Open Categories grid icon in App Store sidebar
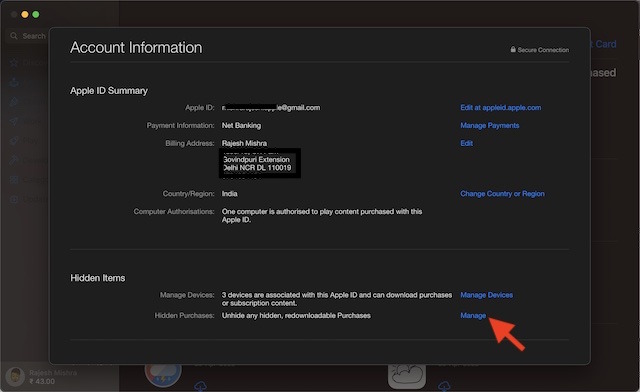Image resolution: width=640 pixels, height=392 pixels. 14,180
